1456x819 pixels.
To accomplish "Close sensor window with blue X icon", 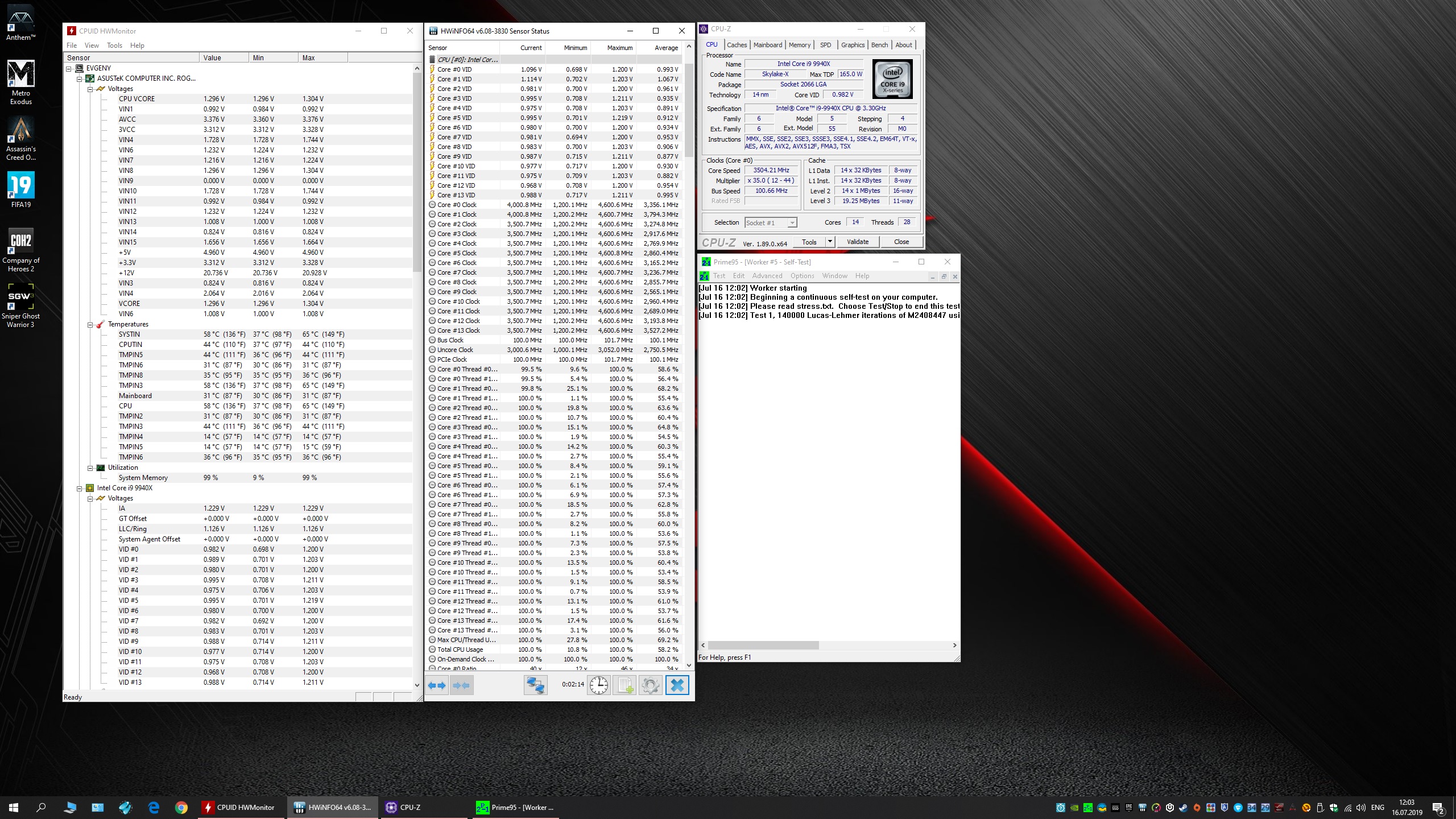I will point(677,685).
